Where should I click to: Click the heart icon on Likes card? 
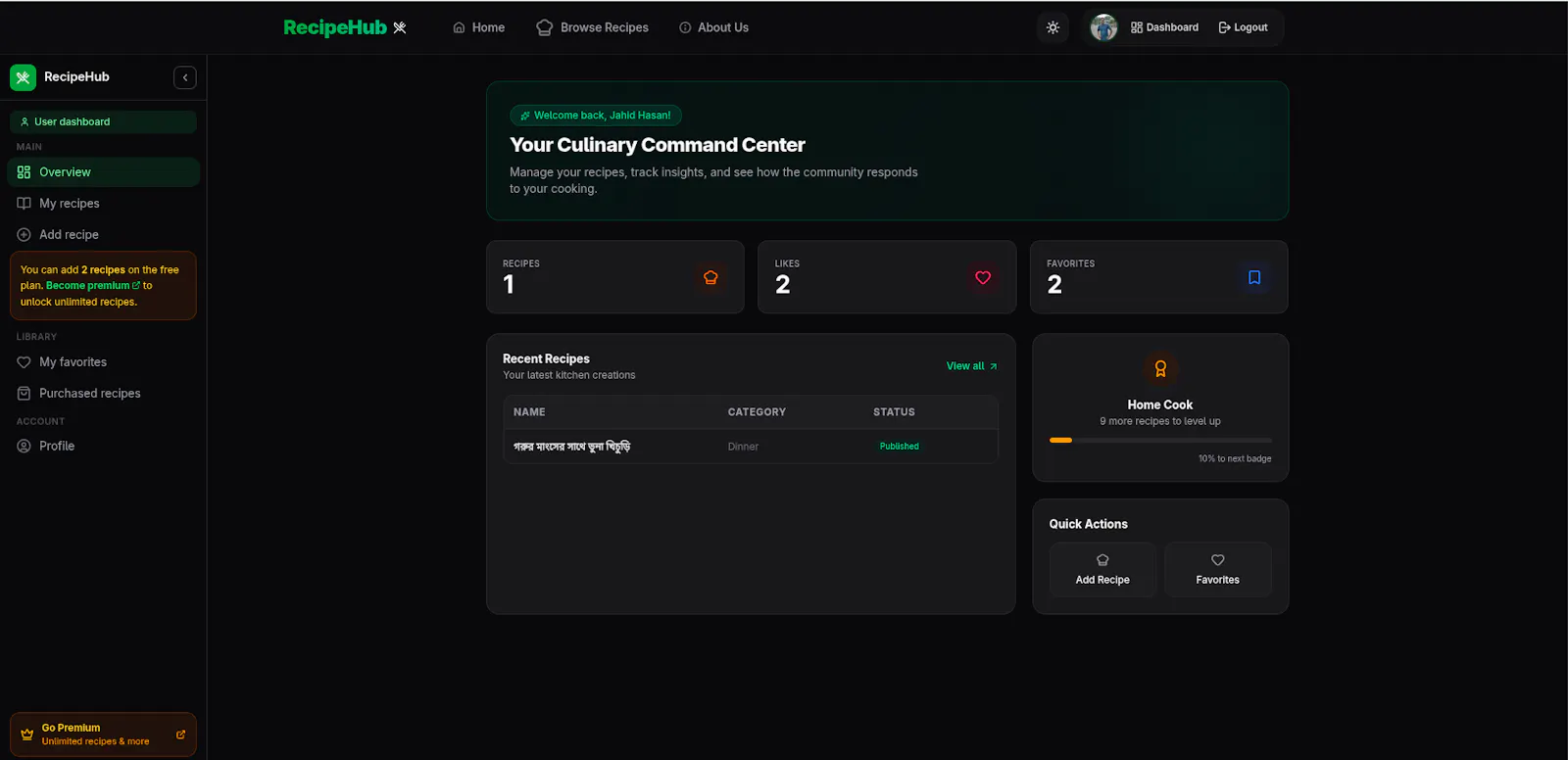(983, 278)
